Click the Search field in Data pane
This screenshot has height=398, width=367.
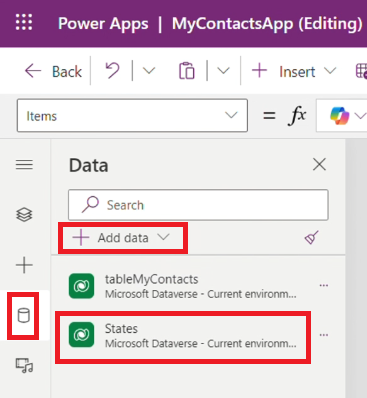click(x=198, y=205)
